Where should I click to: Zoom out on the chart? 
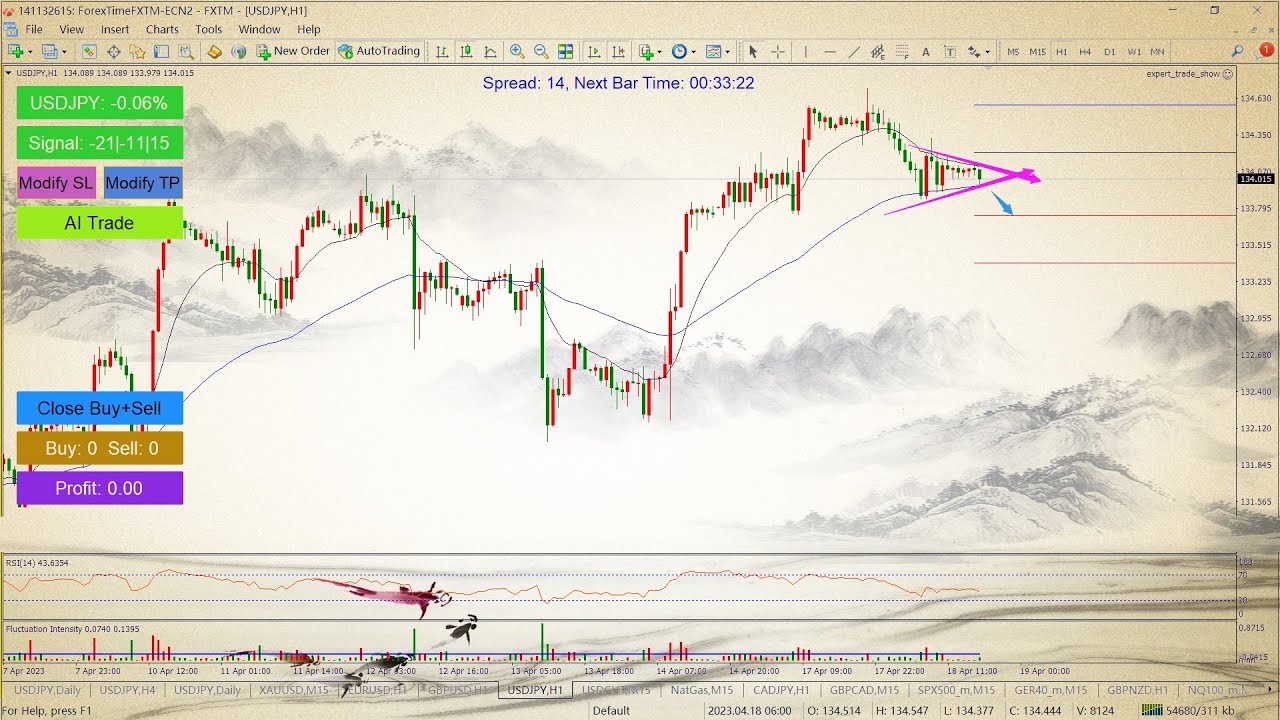(541, 51)
